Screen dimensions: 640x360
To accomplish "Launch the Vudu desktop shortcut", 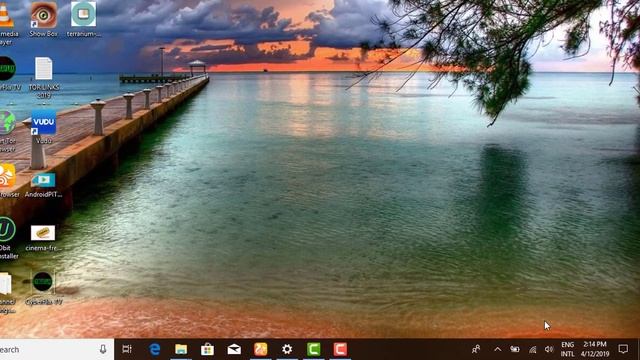I will pos(44,127).
